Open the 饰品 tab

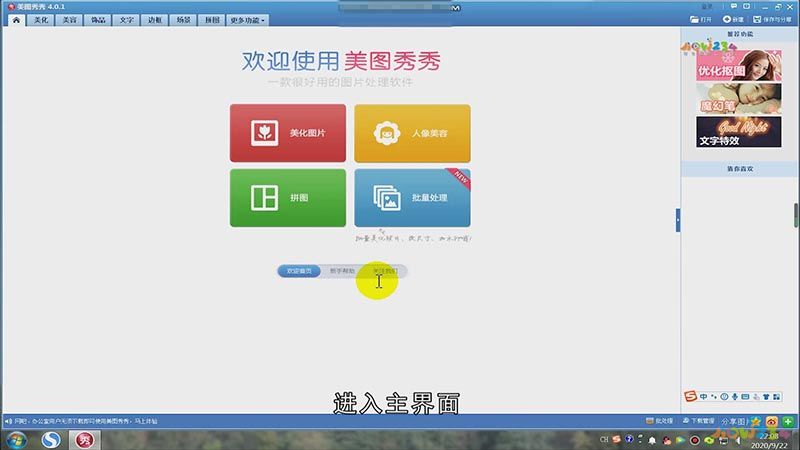(x=98, y=20)
